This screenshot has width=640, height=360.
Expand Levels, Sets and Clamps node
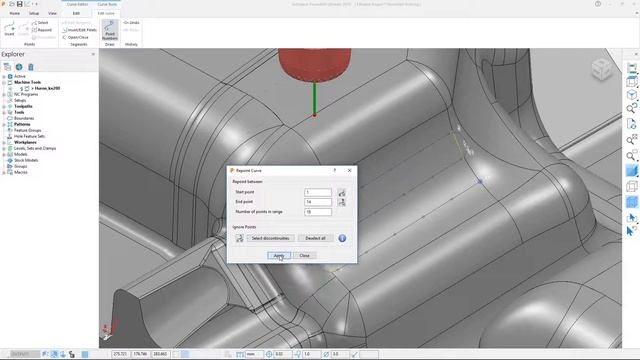pyautogui.click(x=4, y=148)
